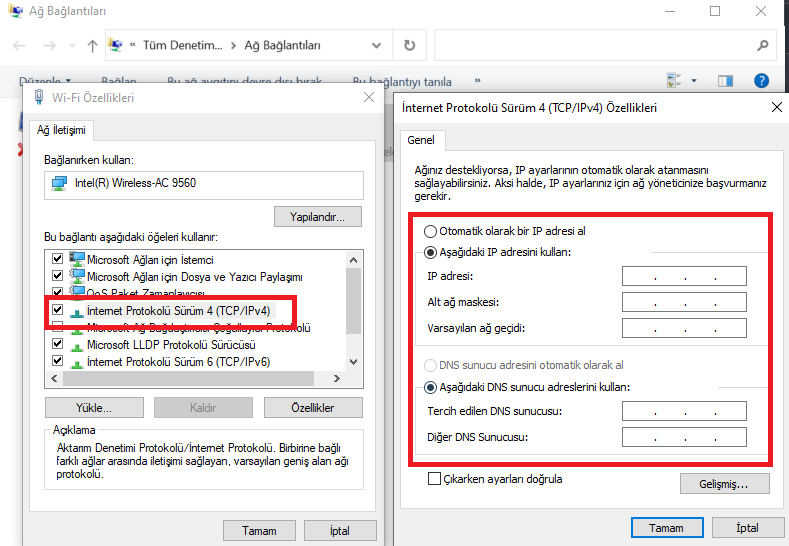Show more toolbar commands with the » chevron

coord(478,81)
